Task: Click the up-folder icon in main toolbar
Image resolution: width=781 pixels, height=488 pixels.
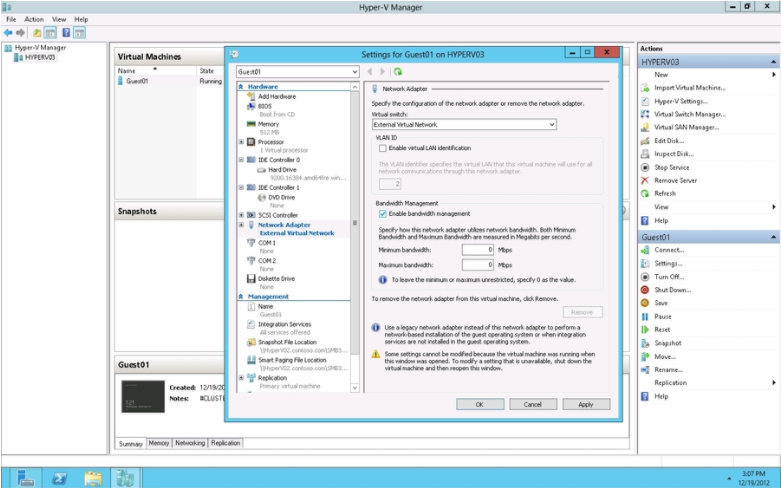Action: pyautogui.click(x=37, y=33)
